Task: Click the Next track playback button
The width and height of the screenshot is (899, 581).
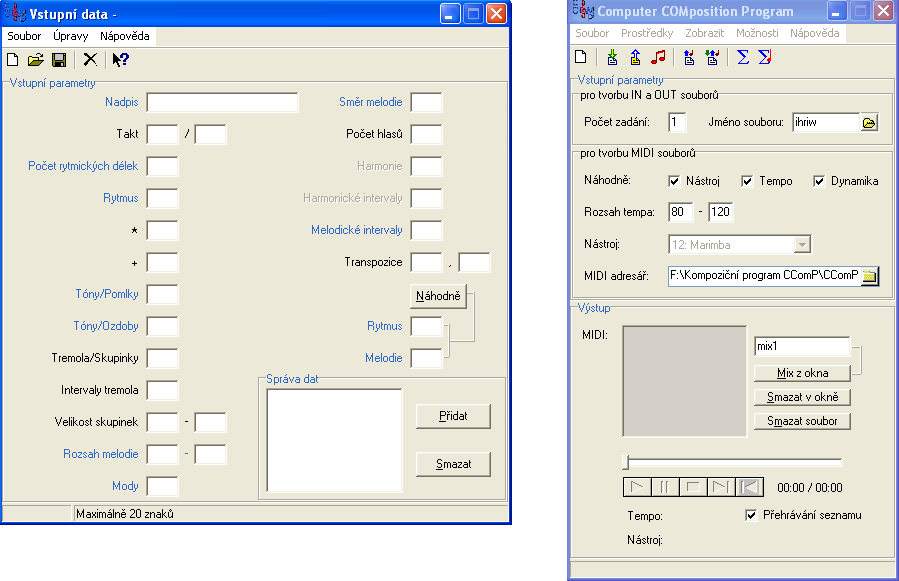Action: click(x=721, y=488)
